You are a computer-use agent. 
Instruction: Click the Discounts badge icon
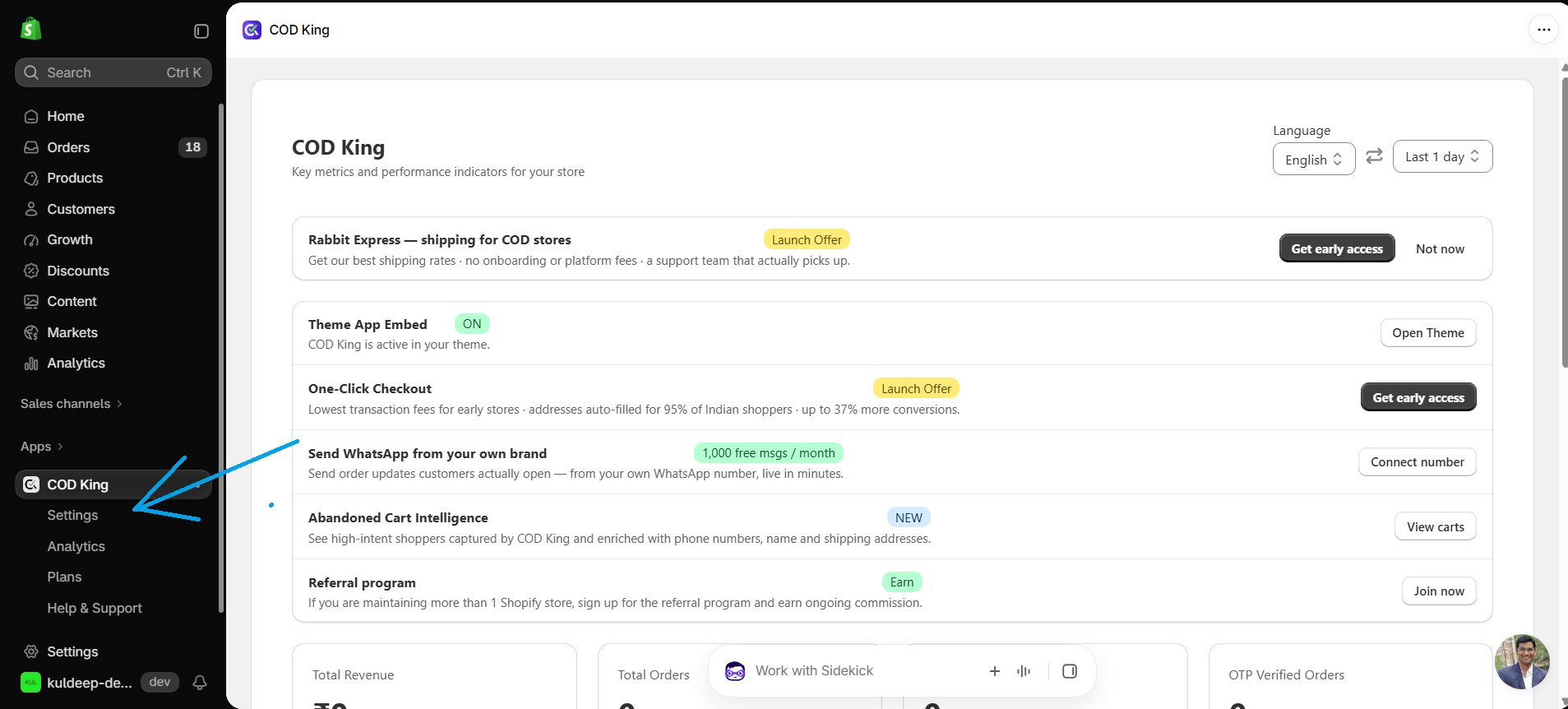pos(31,271)
